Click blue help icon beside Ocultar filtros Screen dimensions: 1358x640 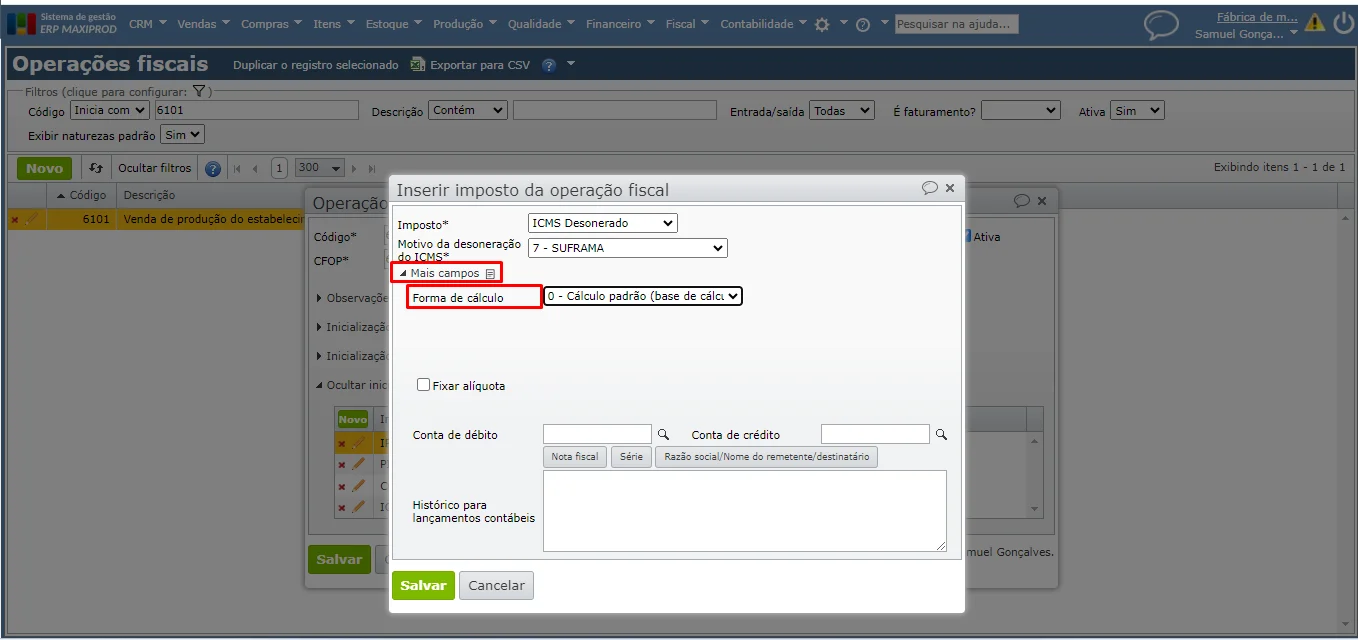tap(212, 168)
